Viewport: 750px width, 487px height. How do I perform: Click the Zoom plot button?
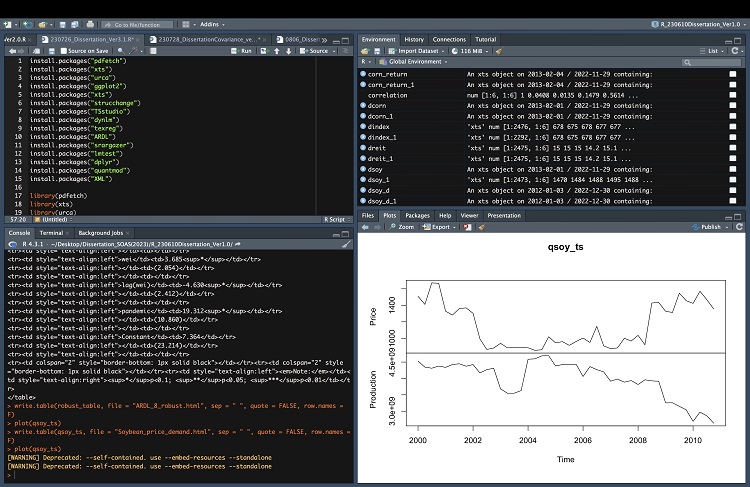(402, 227)
